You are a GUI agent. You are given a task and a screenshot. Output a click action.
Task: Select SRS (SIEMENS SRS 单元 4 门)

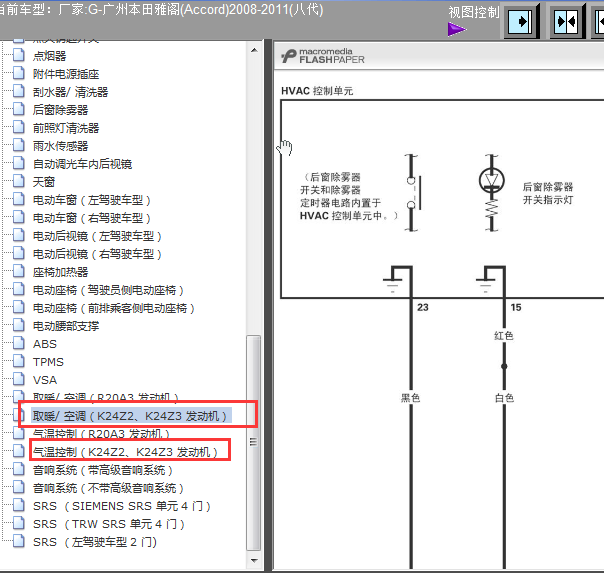(122, 506)
